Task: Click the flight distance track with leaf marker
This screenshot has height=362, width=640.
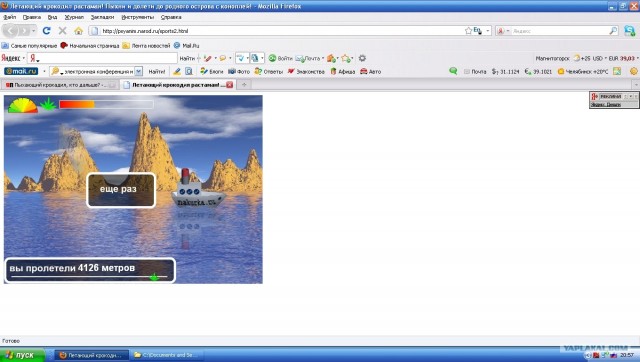Action: click(x=89, y=277)
